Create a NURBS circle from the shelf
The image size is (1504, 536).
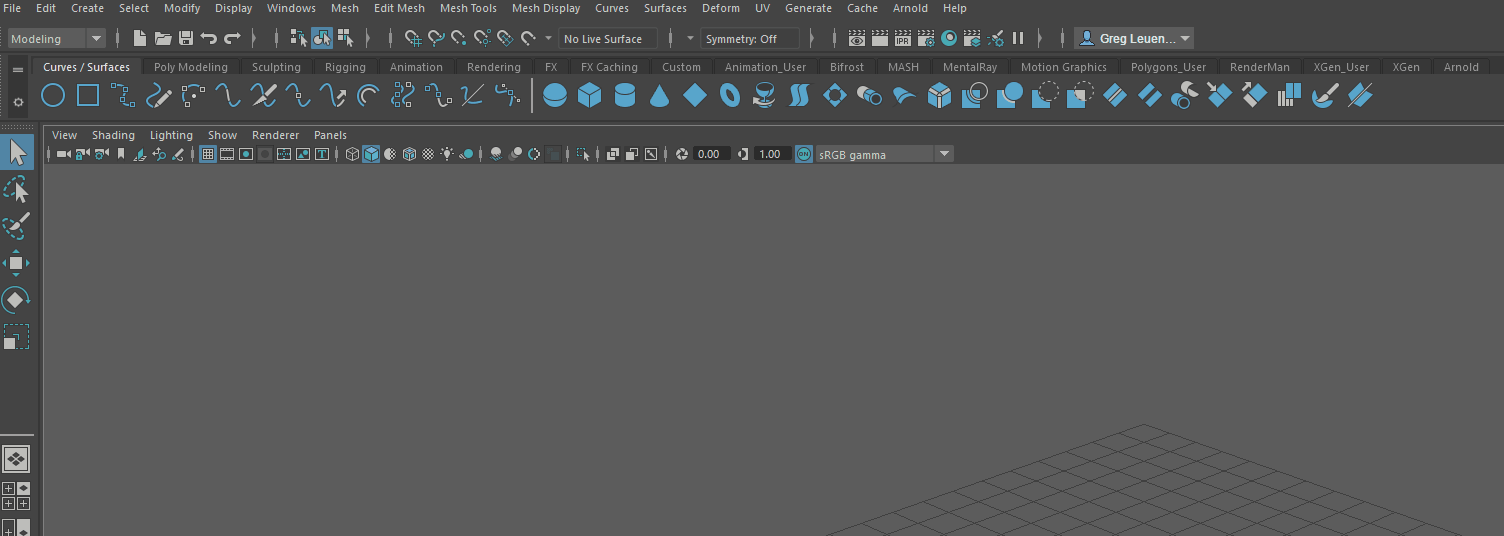pos(53,96)
